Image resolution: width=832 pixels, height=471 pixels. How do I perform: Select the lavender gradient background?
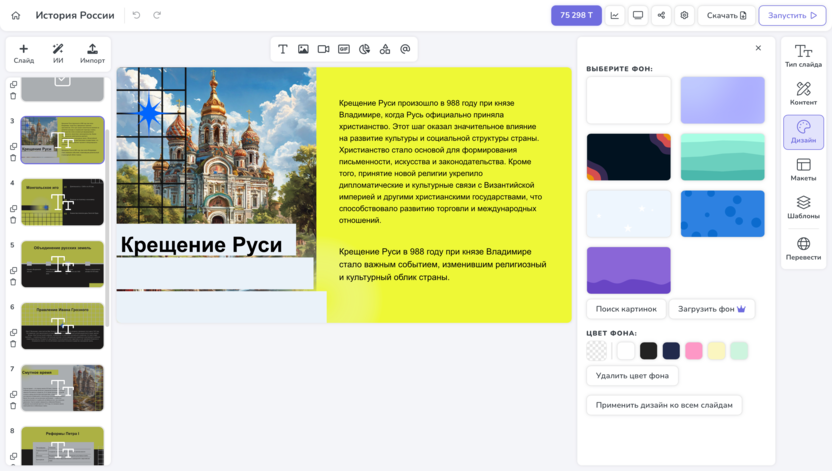click(x=723, y=100)
